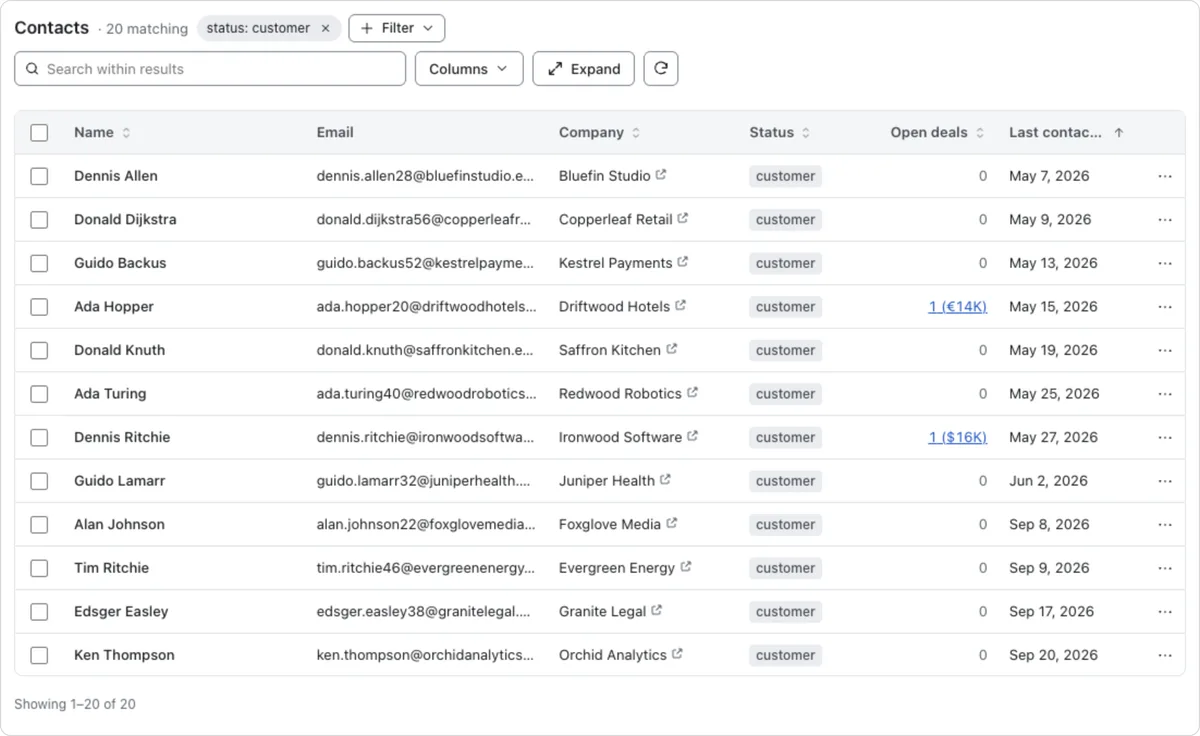1200x736 pixels.
Task: Open external link icon beside Kestrel Payments
Action: [683, 262]
